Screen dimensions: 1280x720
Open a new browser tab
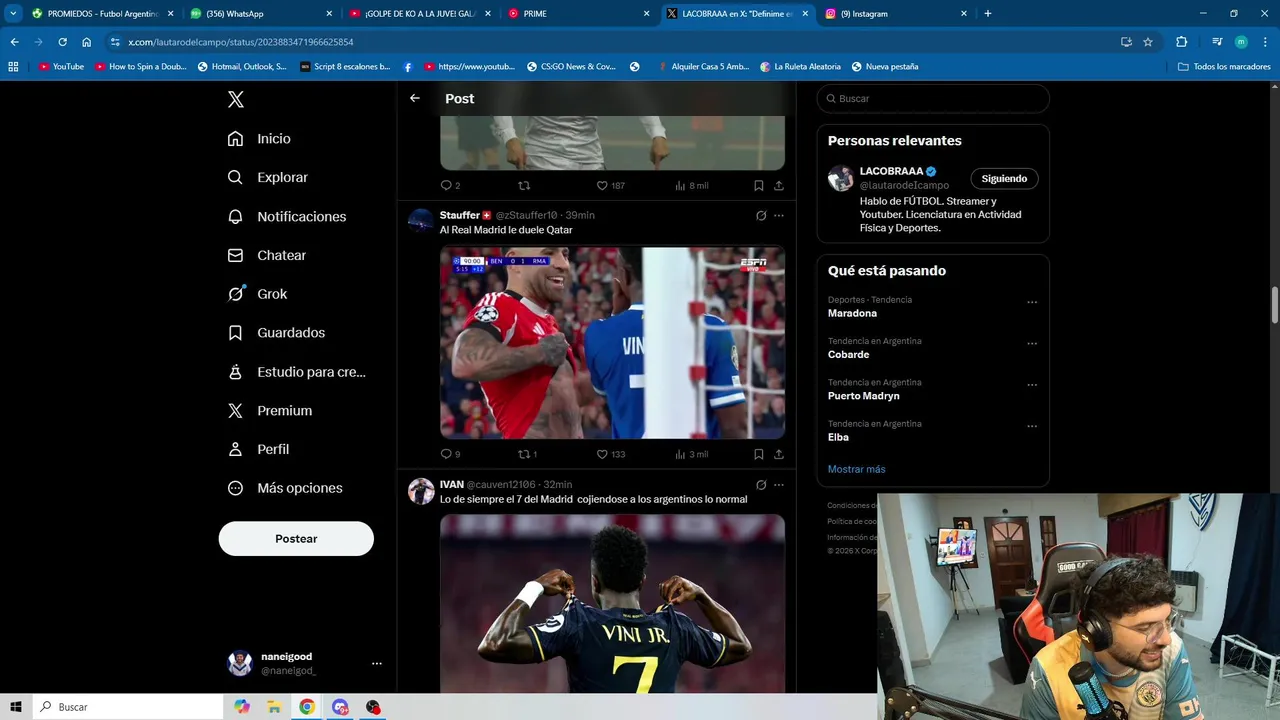(x=988, y=14)
